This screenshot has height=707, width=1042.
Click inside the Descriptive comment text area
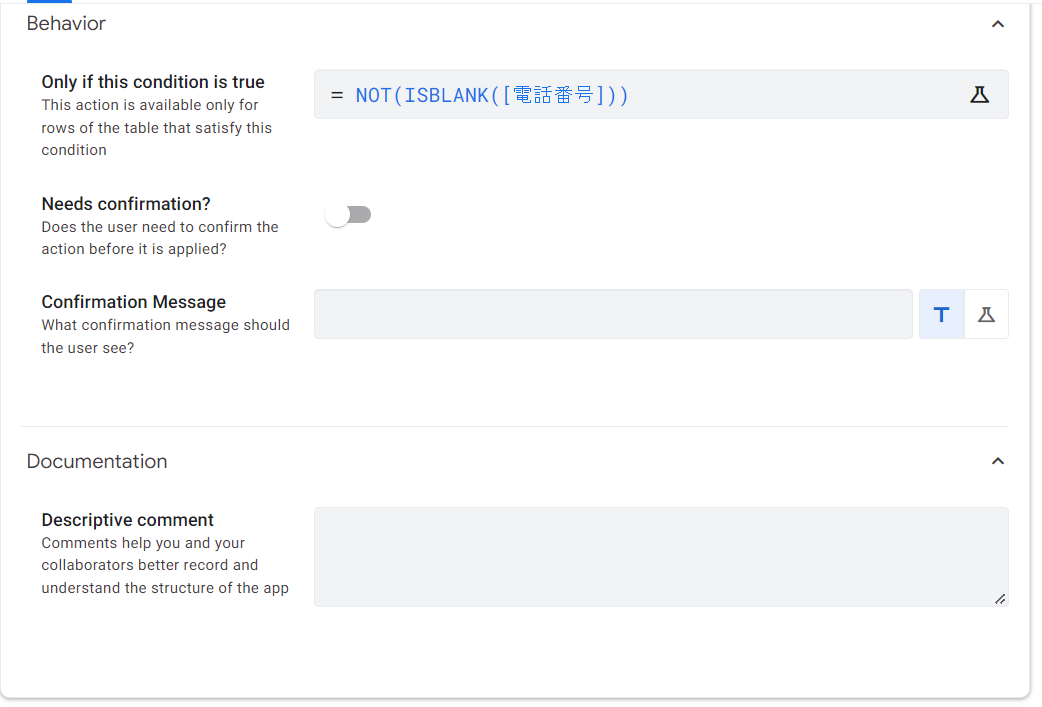click(661, 557)
